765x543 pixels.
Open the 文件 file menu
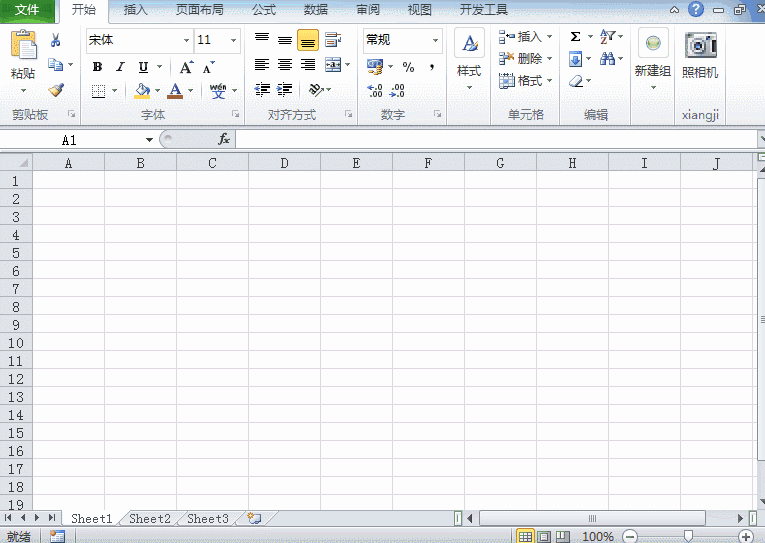27,10
